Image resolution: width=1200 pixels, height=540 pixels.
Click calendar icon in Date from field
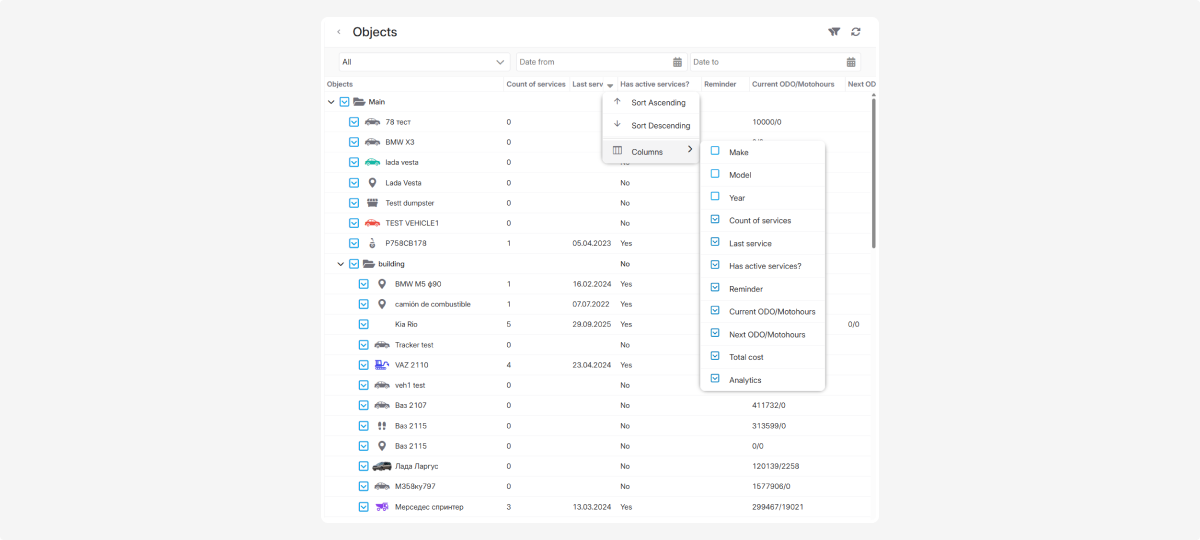(x=677, y=62)
